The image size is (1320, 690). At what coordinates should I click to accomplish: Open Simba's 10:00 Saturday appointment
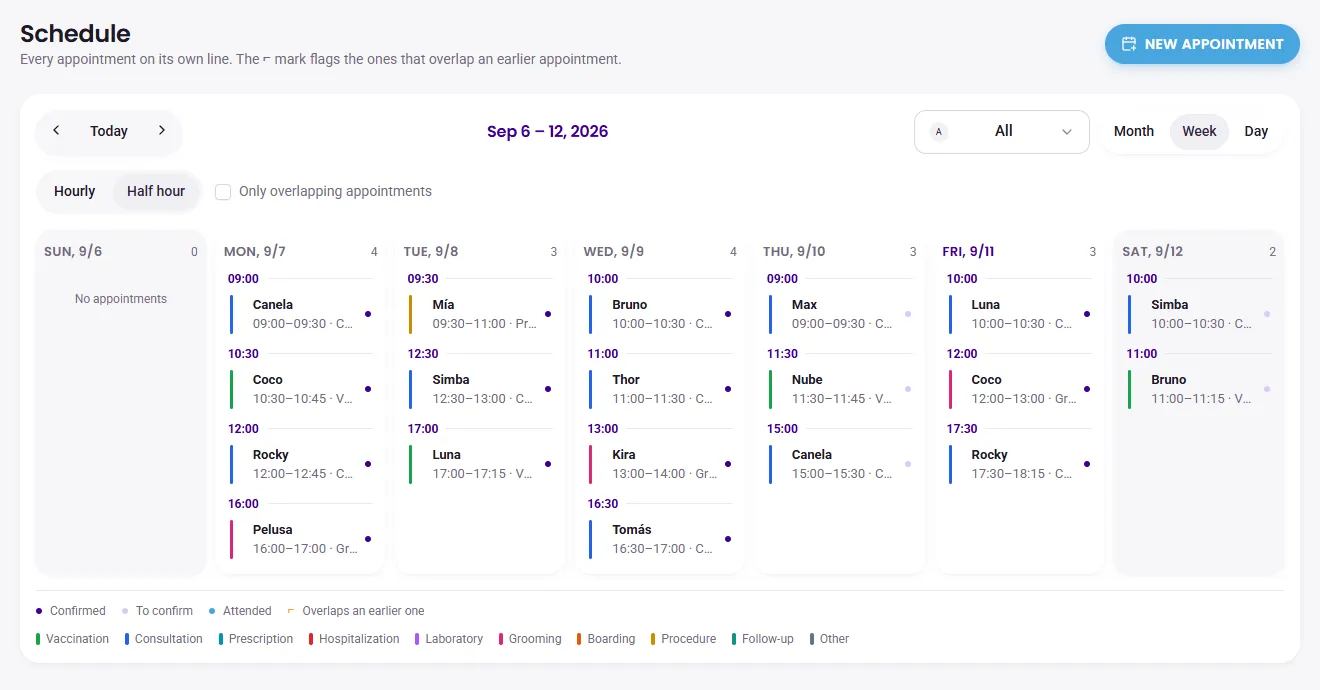pyautogui.click(x=1199, y=314)
